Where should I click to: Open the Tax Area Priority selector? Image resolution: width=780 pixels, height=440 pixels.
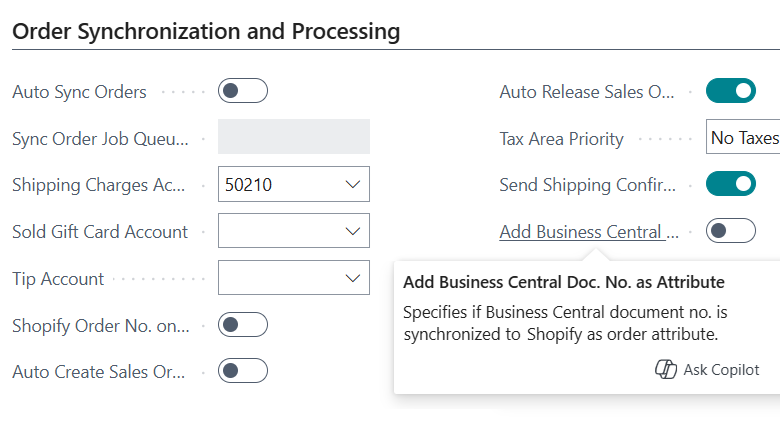click(743, 138)
